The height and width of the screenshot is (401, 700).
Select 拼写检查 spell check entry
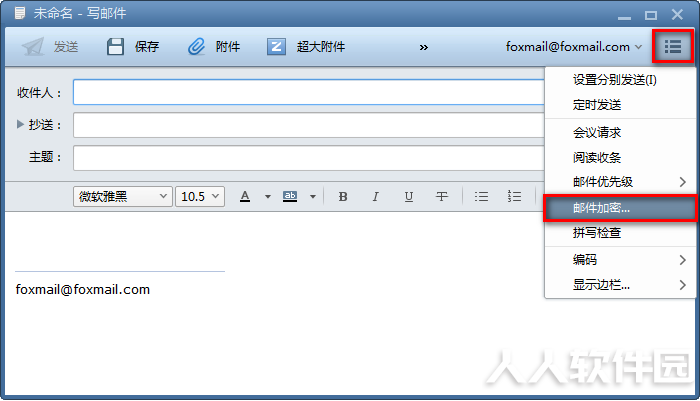point(620,233)
